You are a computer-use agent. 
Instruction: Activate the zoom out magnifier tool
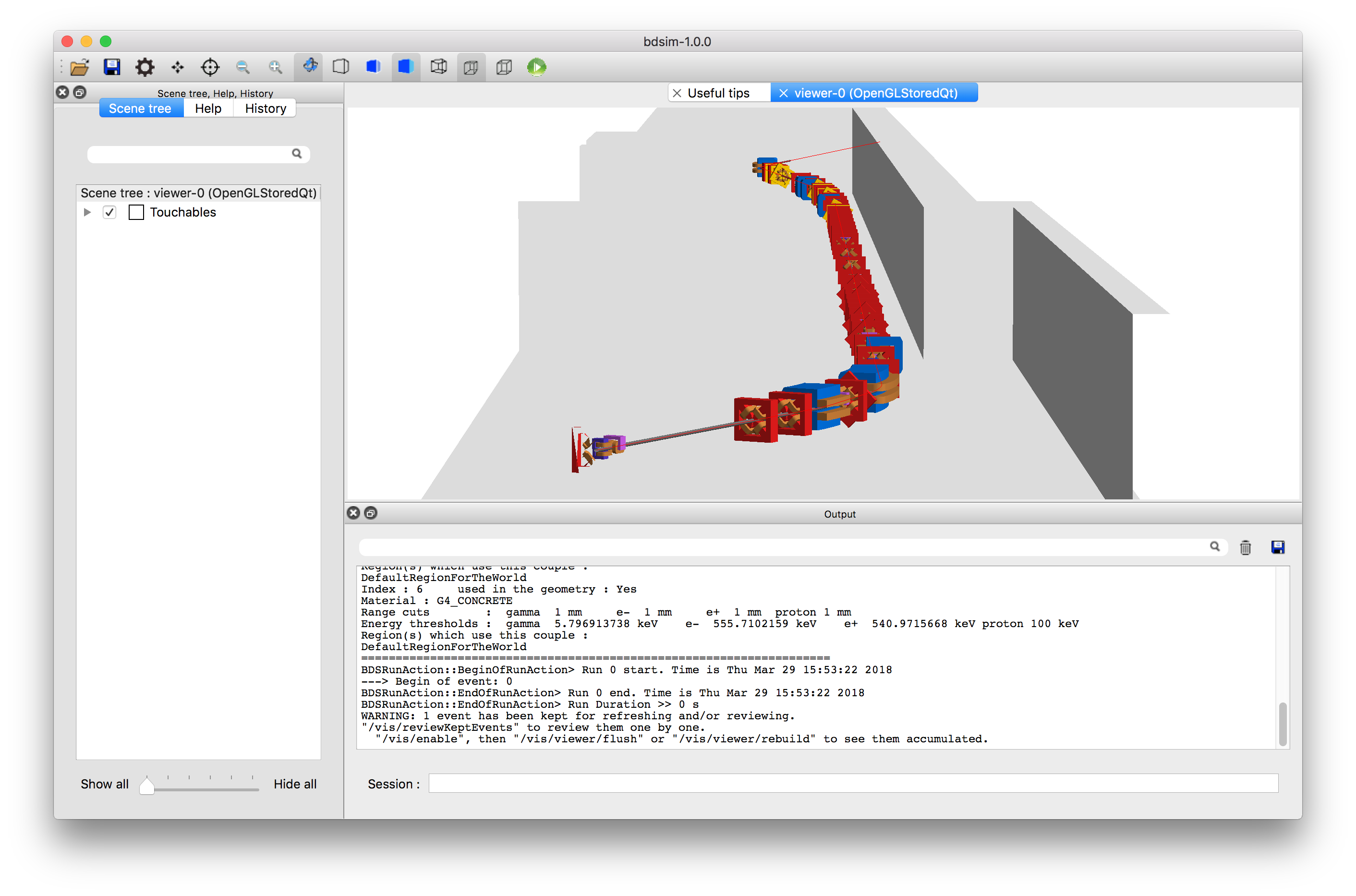pos(243,67)
